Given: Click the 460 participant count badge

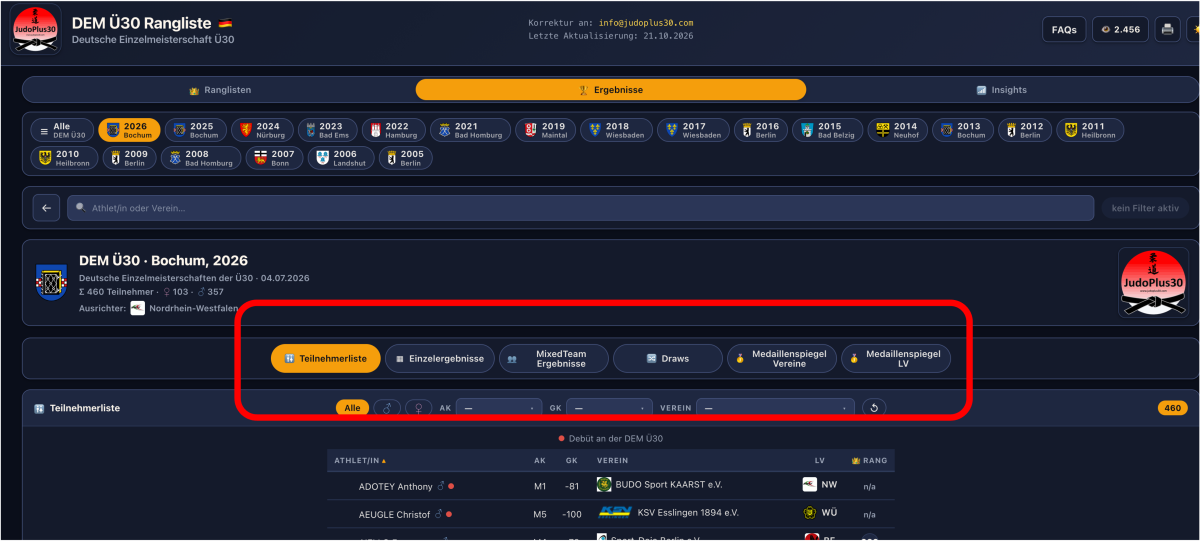Looking at the screenshot, I should 1173,408.
